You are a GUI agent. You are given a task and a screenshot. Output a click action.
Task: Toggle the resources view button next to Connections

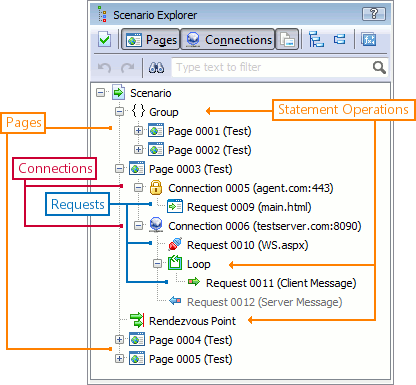(x=287, y=40)
